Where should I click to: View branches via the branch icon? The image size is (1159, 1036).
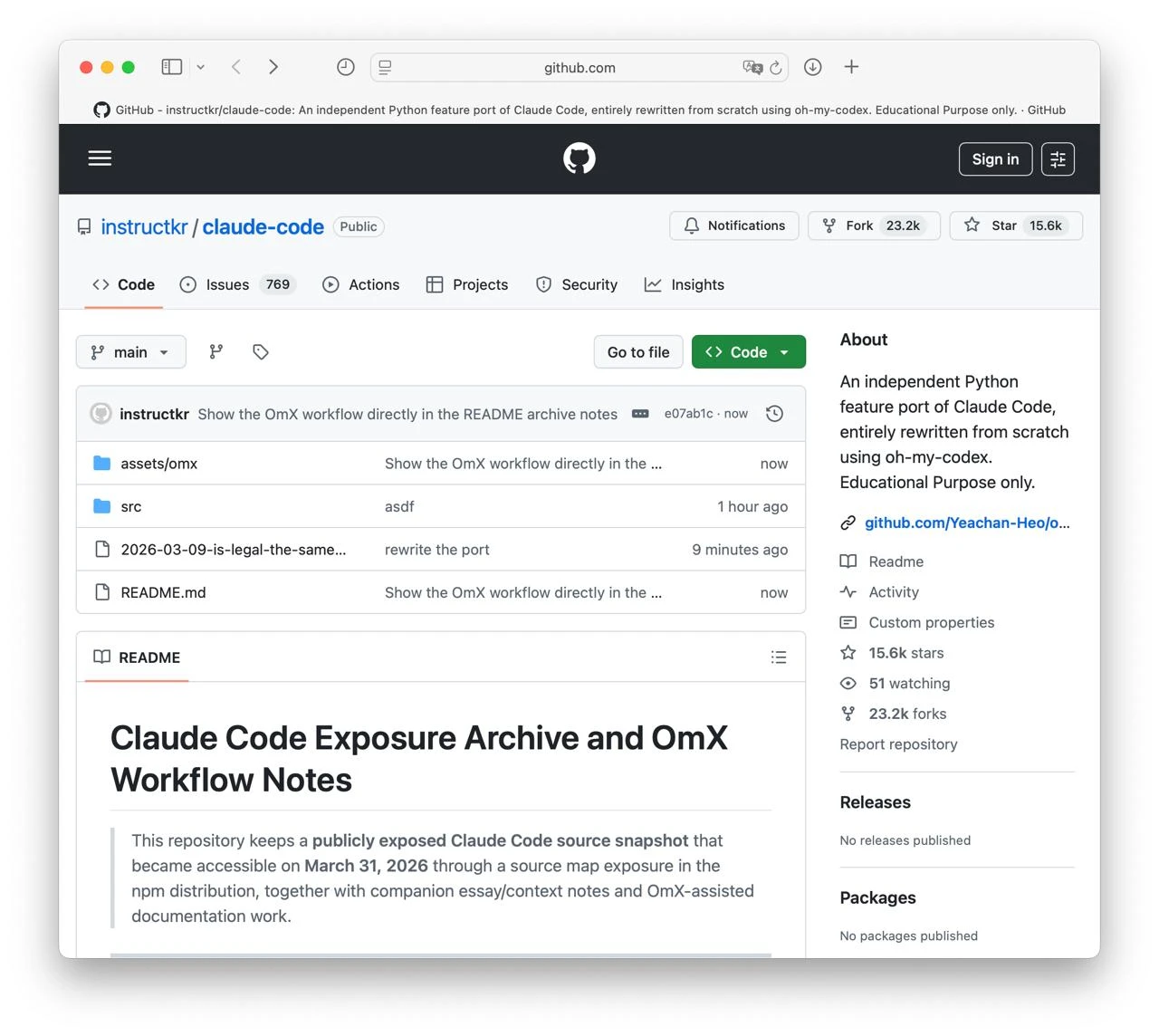216,352
